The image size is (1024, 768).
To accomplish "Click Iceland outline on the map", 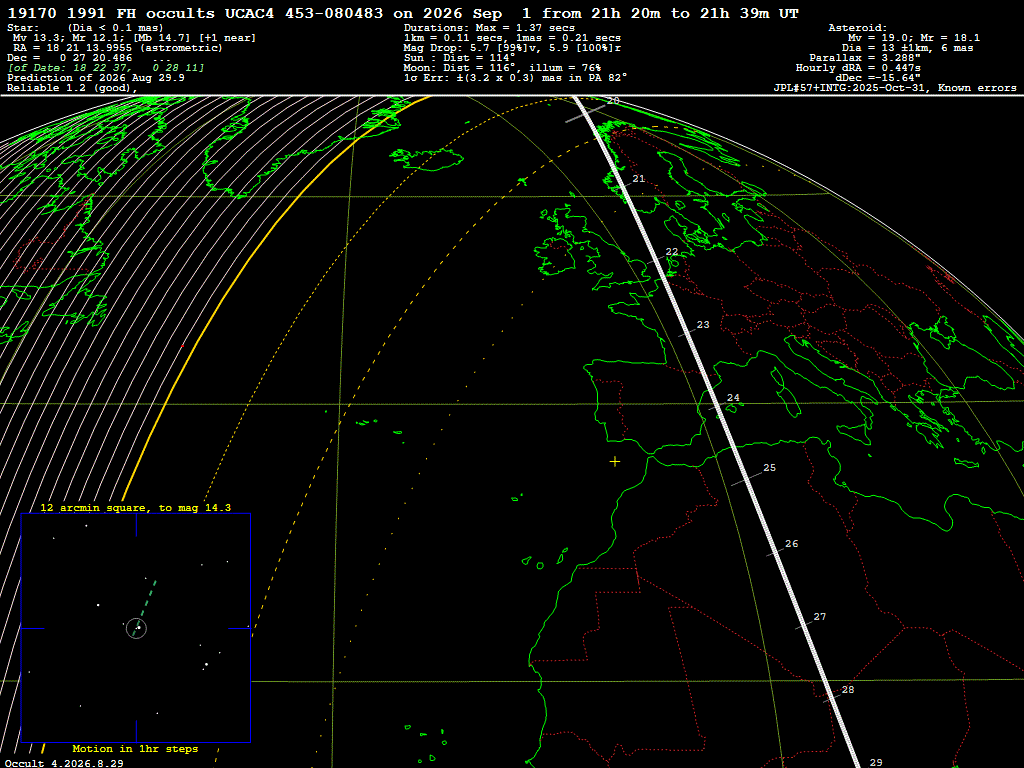I will 427,159.
